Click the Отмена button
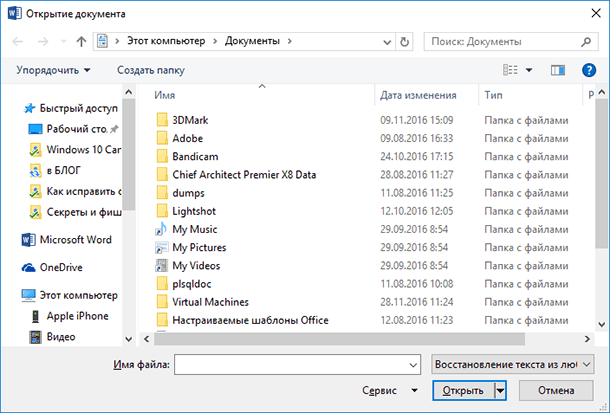Image resolution: width=610 pixels, height=413 pixels. pos(556,390)
